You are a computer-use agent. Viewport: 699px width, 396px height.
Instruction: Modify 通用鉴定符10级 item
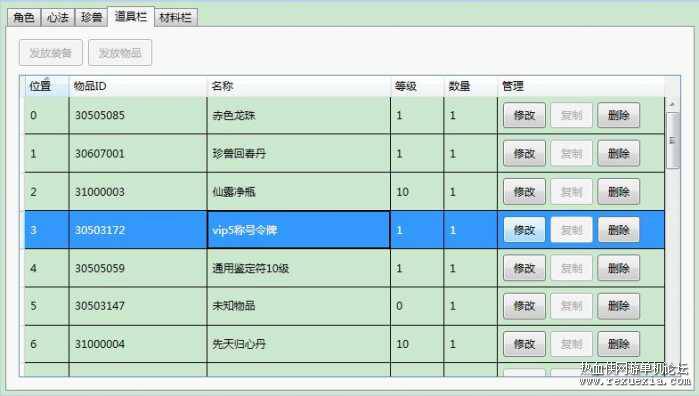point(524,268)
